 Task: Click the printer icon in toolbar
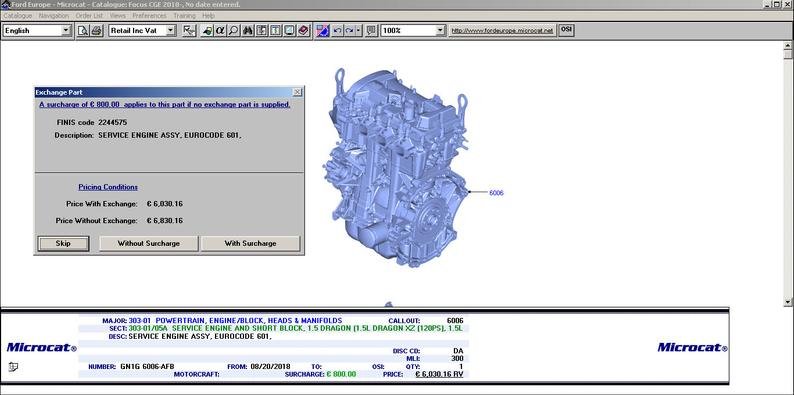97,31
